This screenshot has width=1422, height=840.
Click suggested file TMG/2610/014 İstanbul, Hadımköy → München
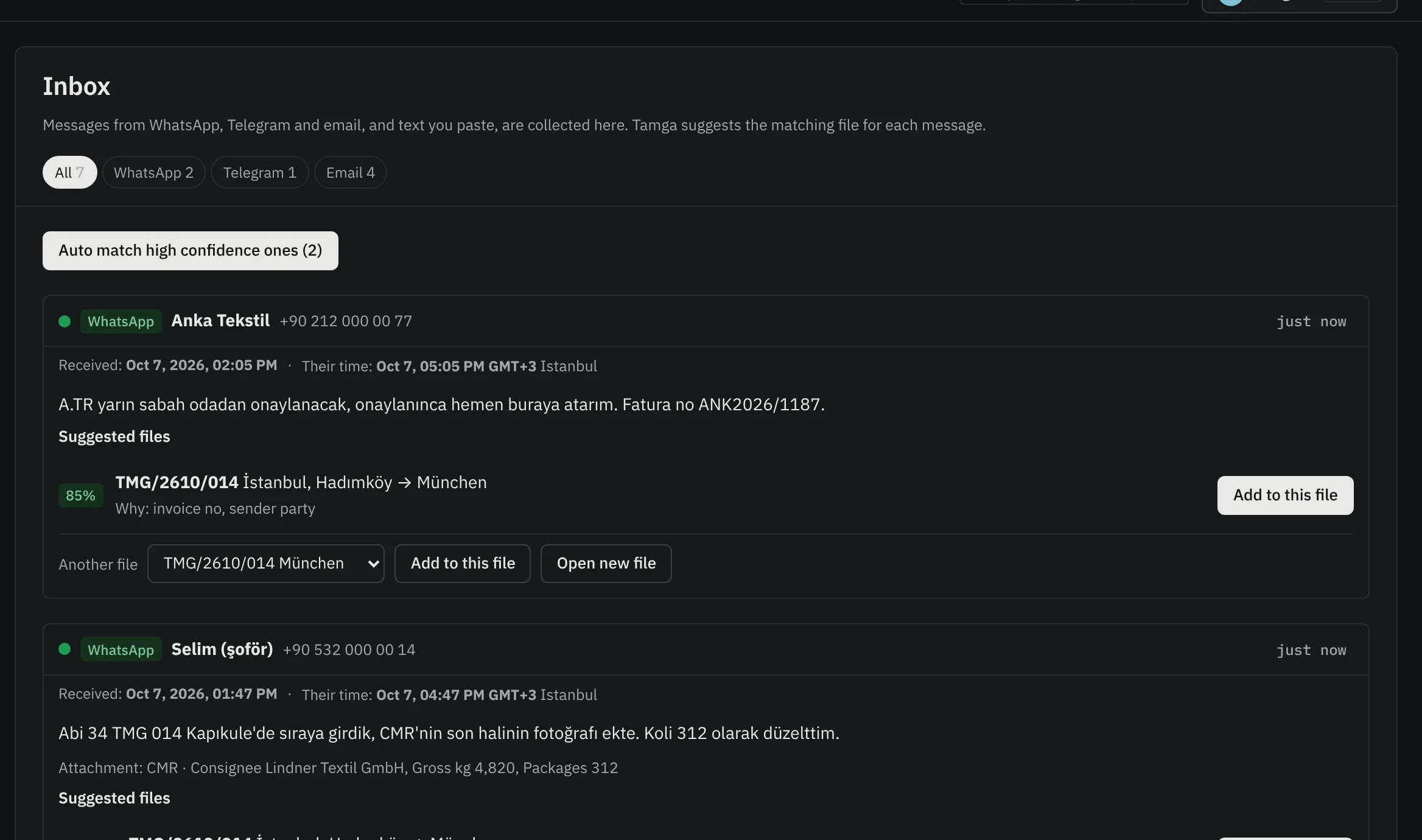pos(301,482)
